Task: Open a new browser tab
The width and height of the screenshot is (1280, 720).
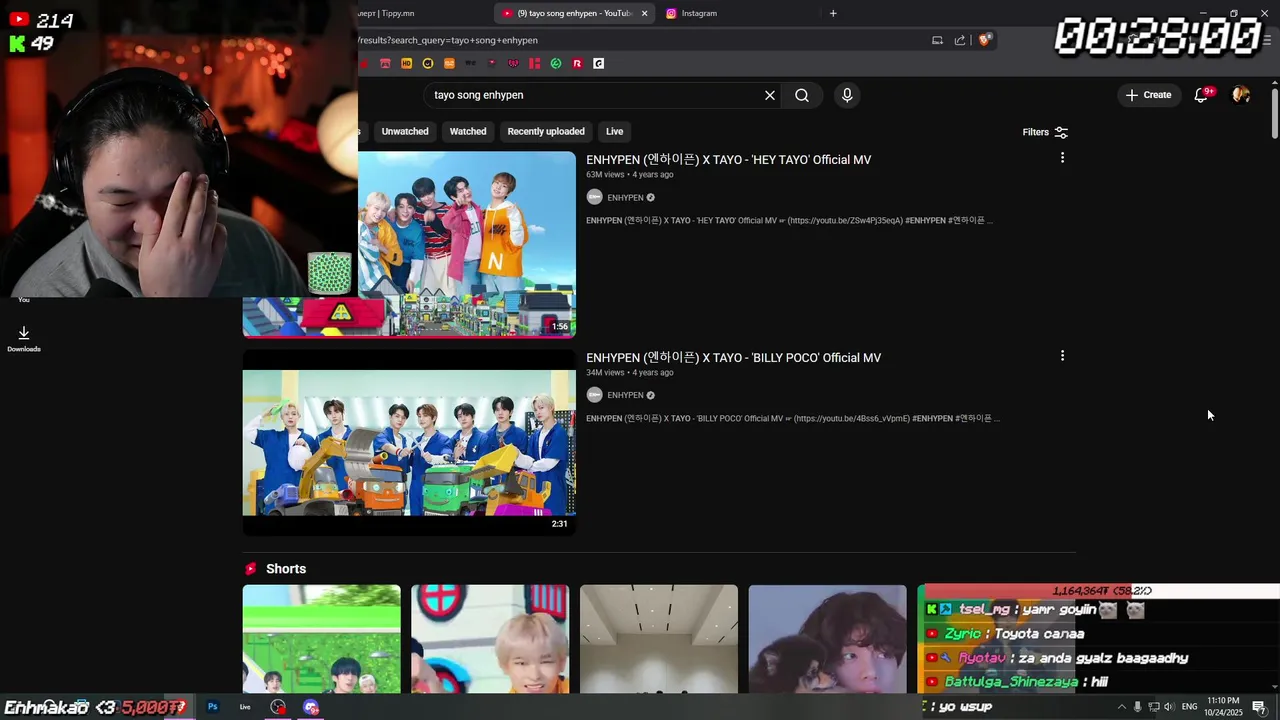Action: (x=833, y=13)
